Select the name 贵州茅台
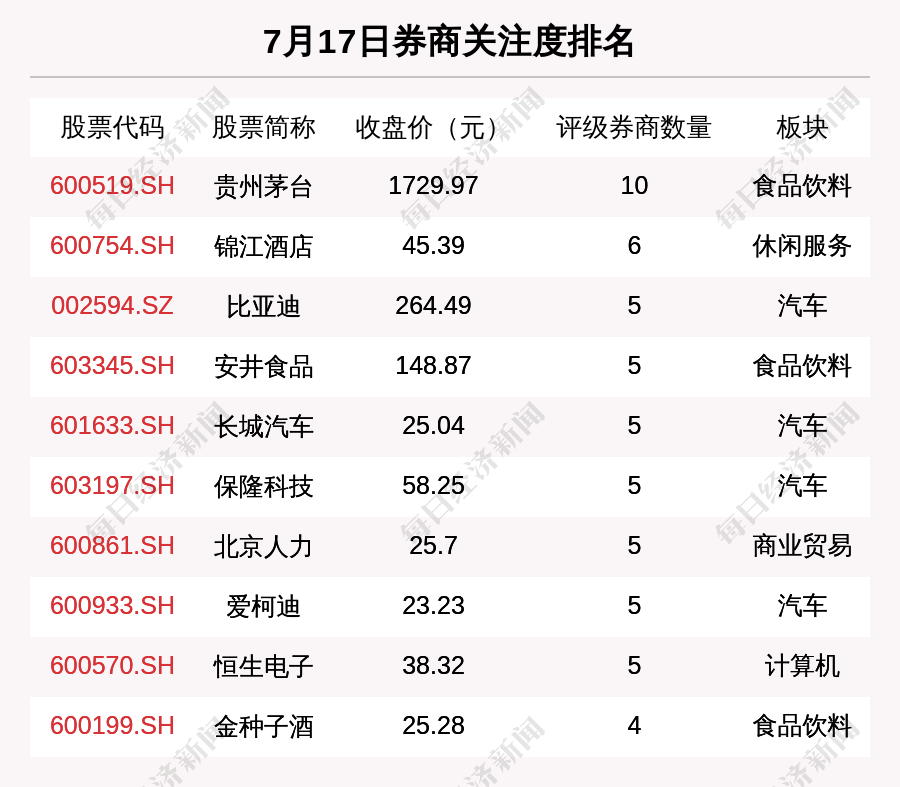This screenshot has height=787, width=900. coord(263,187)
